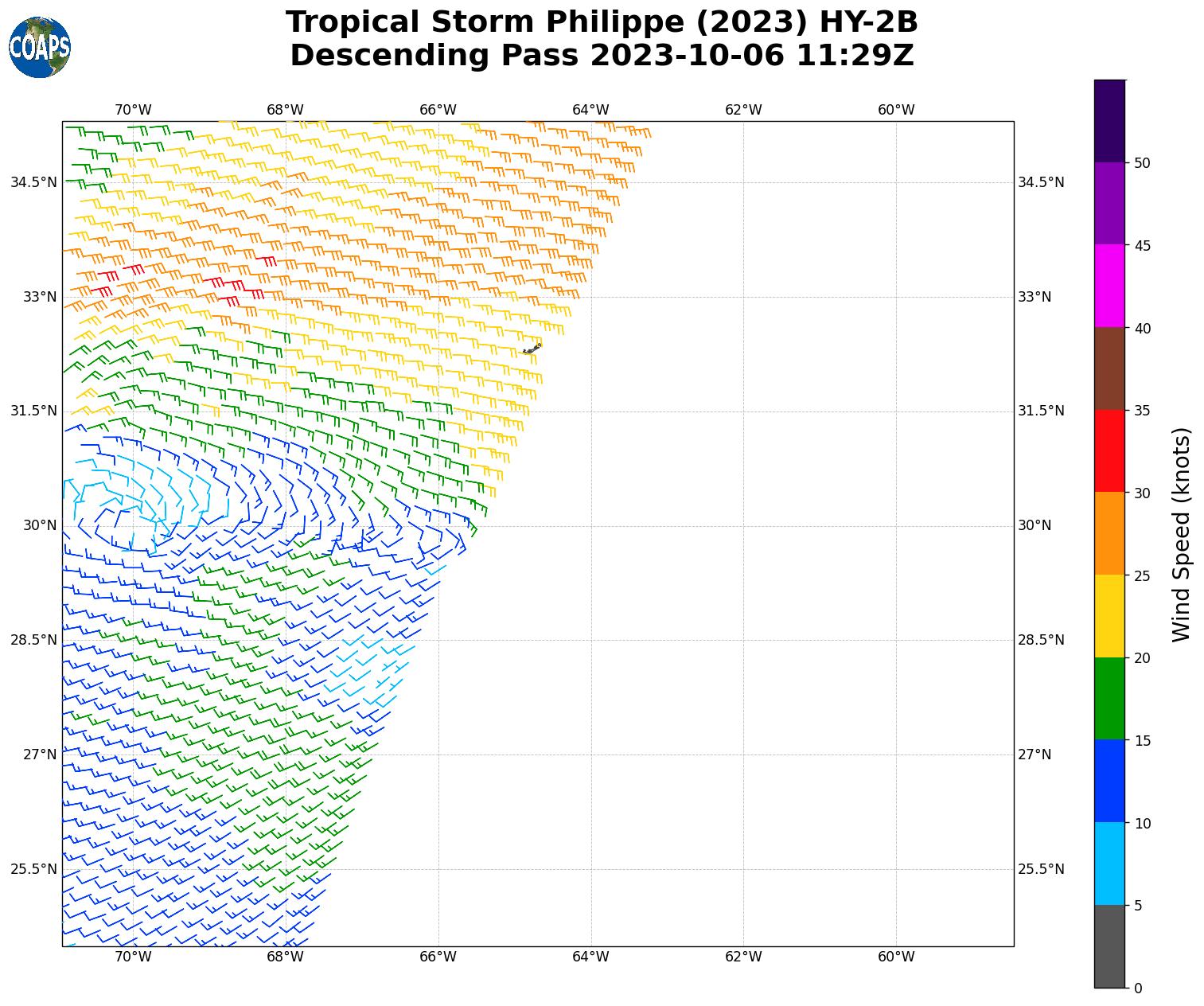
Task: Select the orange 25-30 knot colorbar segment
Action: [1109, 533]
